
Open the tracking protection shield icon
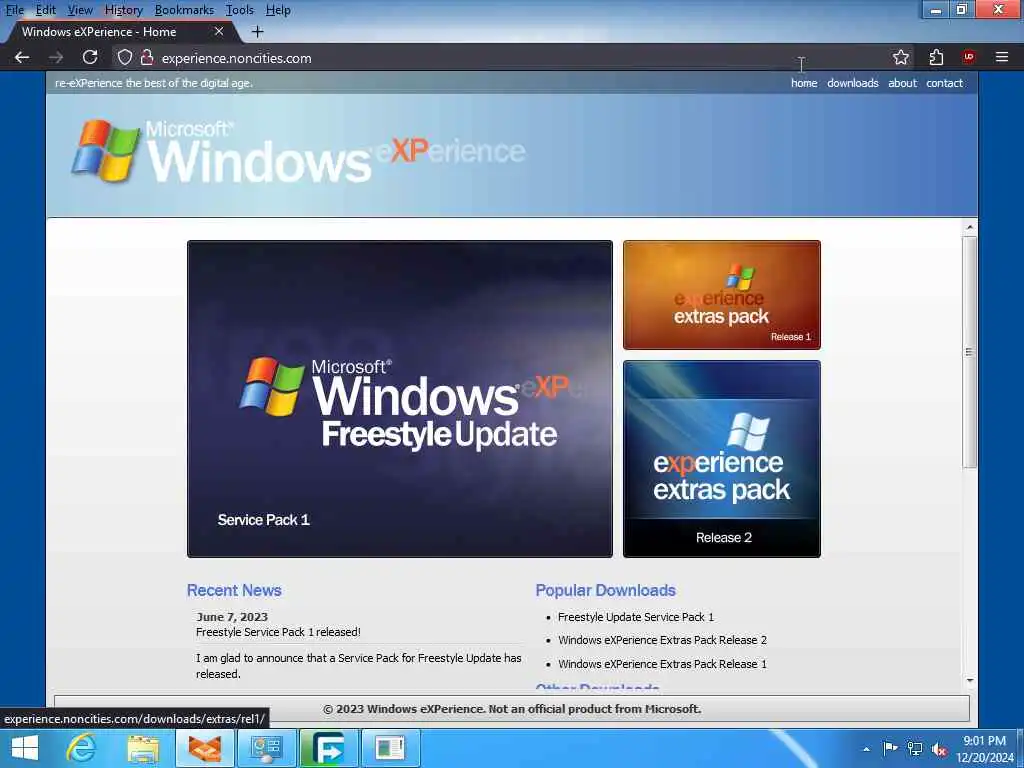[125, 57]
